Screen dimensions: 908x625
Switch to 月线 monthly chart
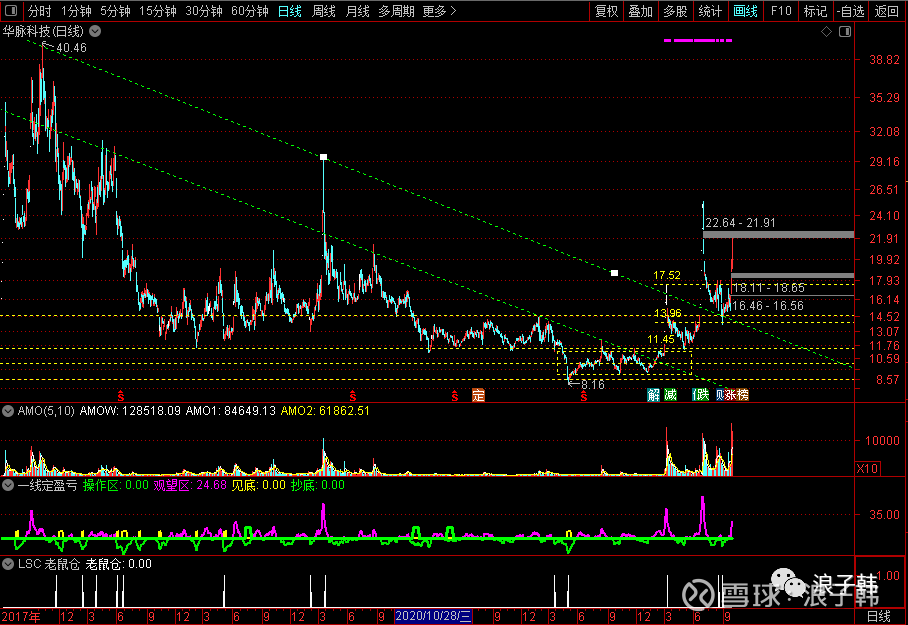[x=357, y=11]
